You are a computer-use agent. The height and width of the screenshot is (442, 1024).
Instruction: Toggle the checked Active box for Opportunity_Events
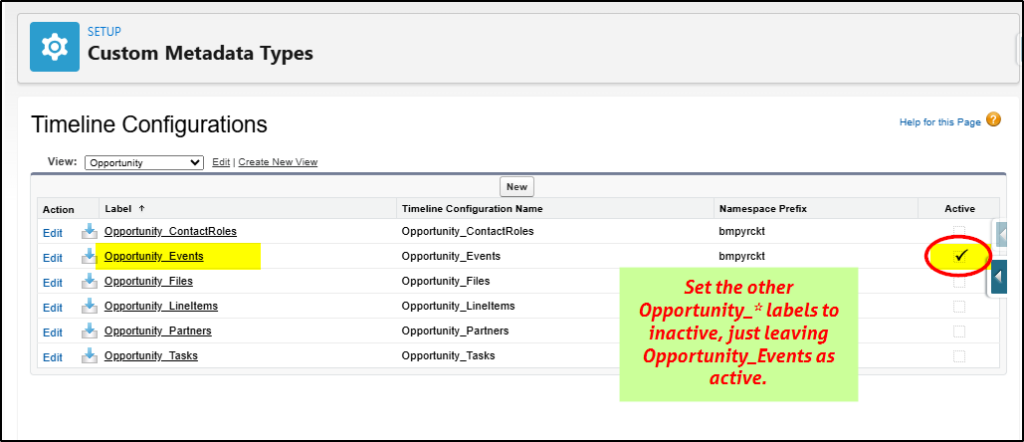[960, 256]
